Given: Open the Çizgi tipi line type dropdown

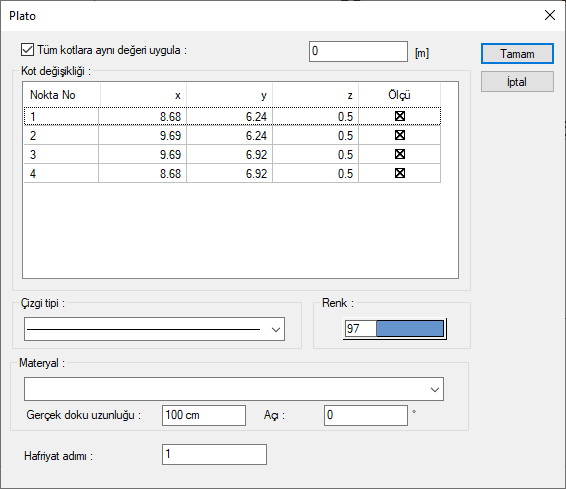Looking at the screenshot, I should (x=154, y=329).
